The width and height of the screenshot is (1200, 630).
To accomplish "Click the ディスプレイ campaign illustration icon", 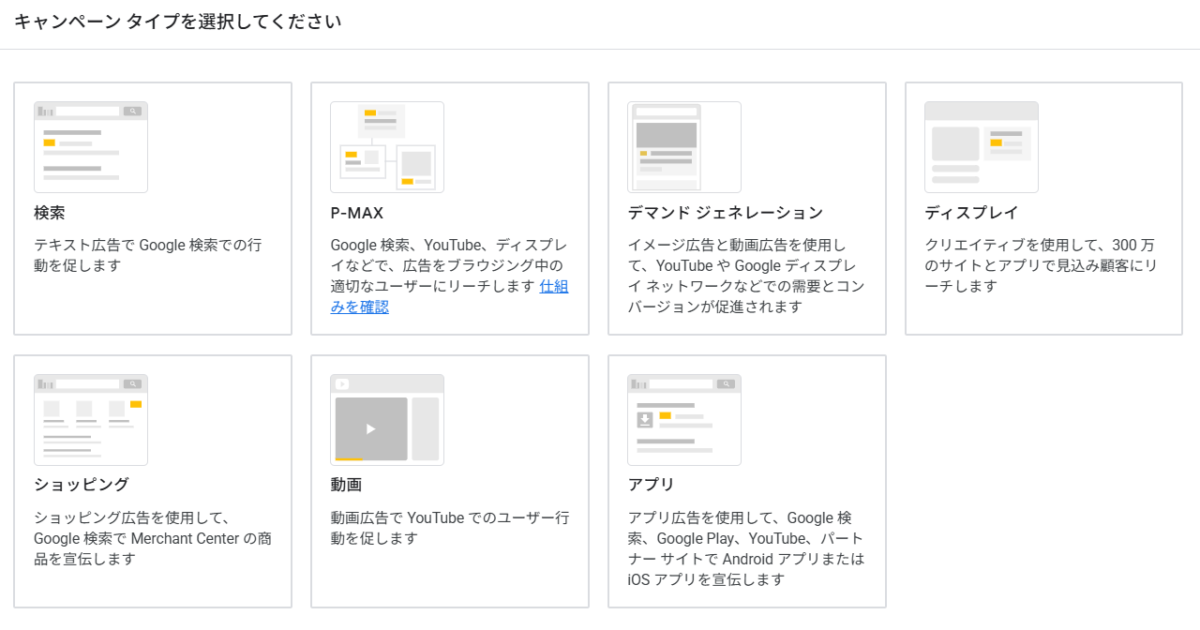I will pyautogui.click(x=981, y=147).
